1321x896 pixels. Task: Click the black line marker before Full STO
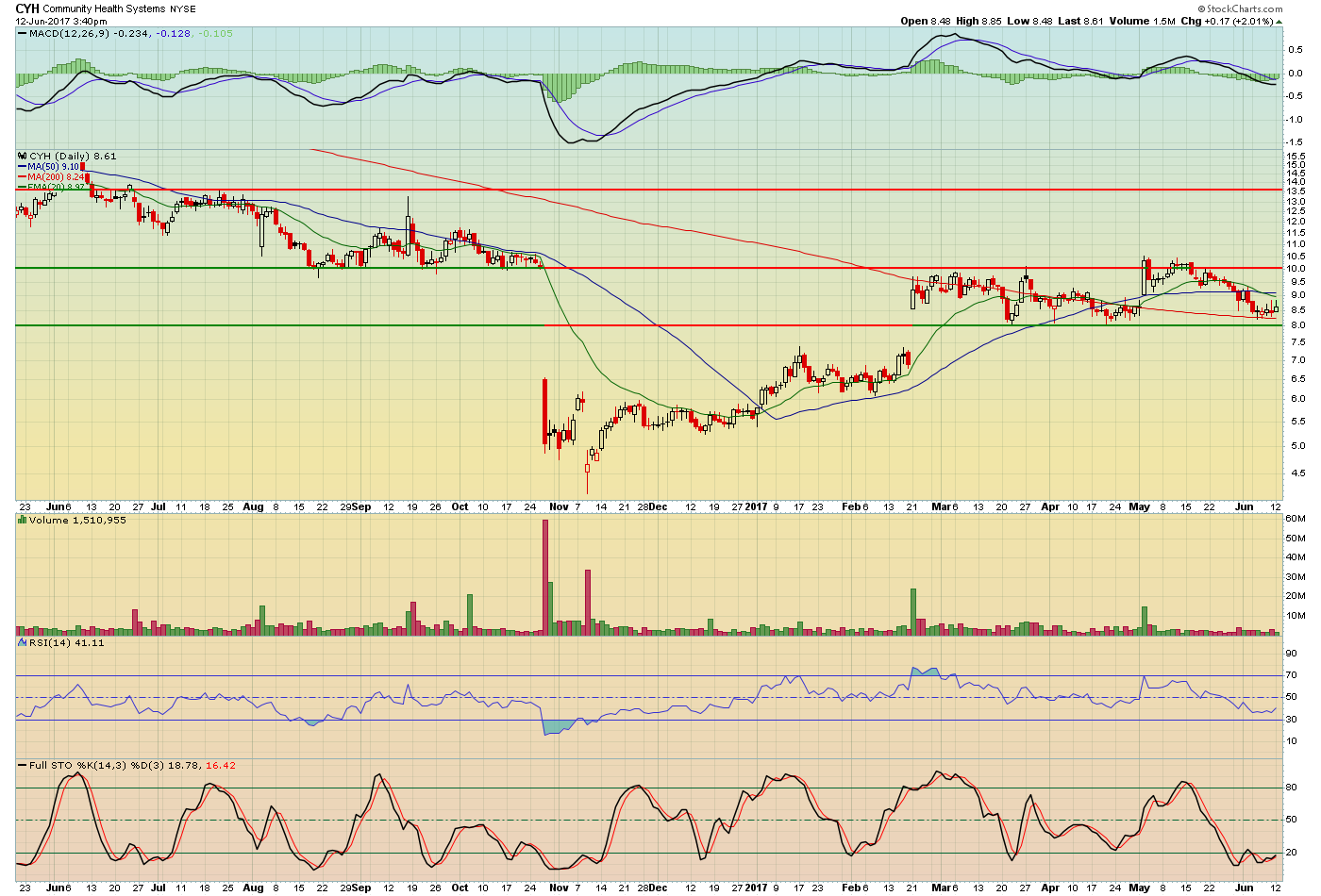(22, 765)
